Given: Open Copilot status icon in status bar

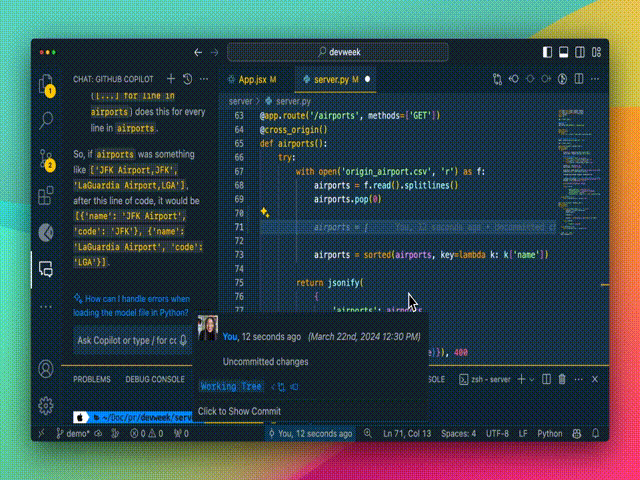Looking at the screenshot, I should 577,433.
